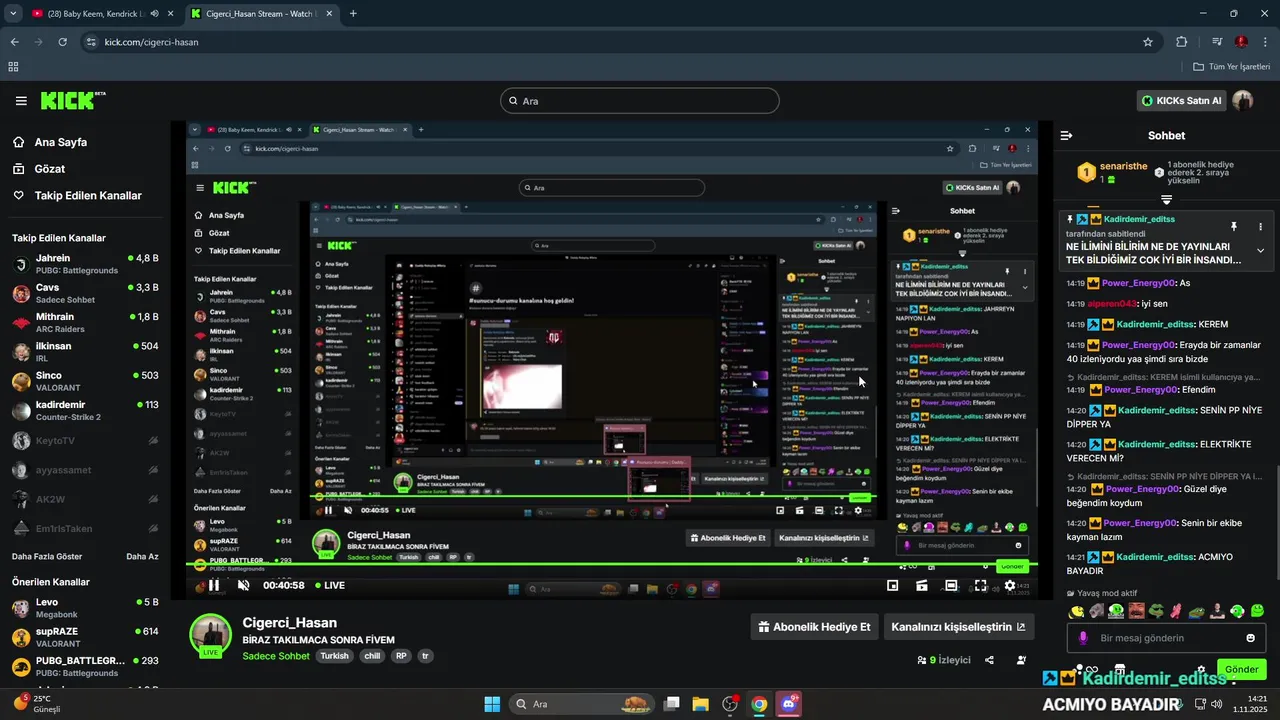This screenshot has width=1280, height=720.
Task: Go to Ana Sayfa
Action: pos(50,142)
